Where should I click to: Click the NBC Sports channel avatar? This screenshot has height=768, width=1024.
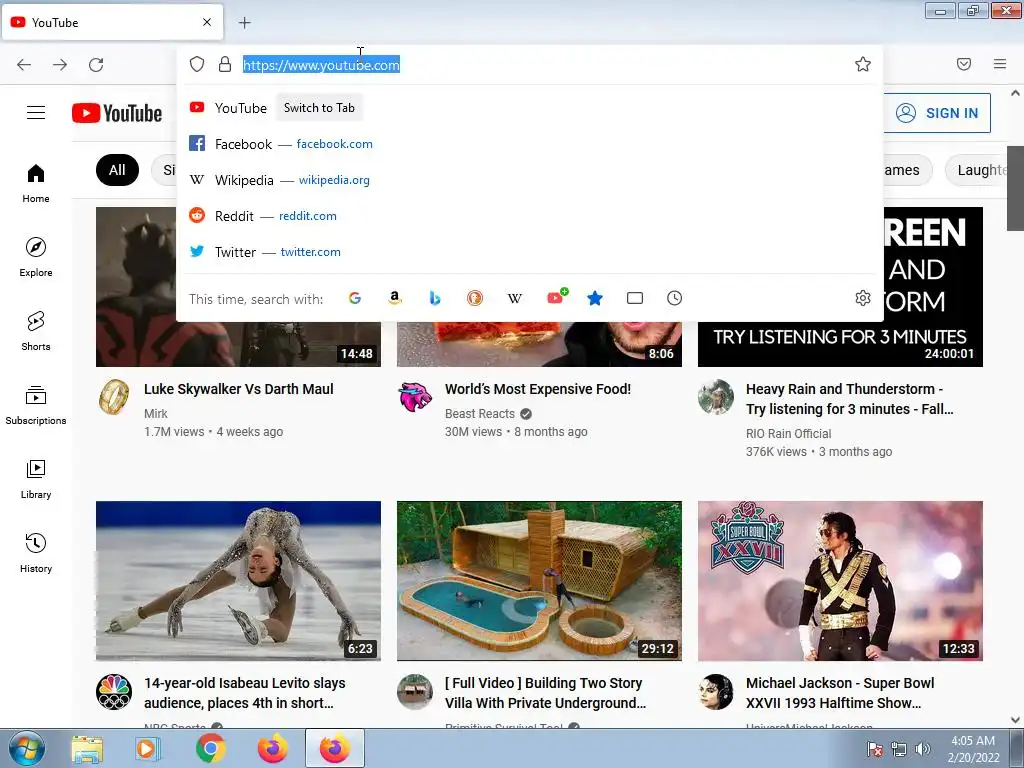point(114,692)
